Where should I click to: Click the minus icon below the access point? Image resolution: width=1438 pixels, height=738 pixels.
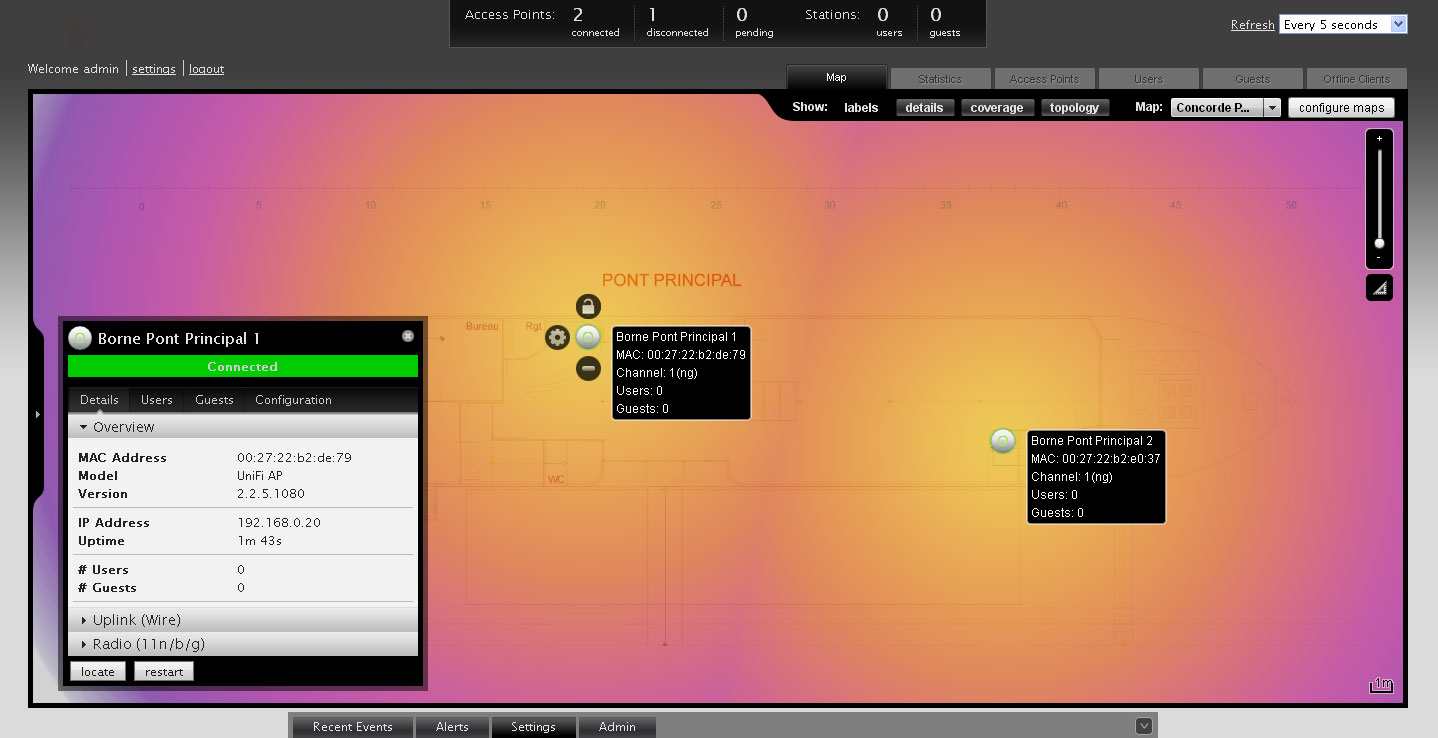pyautogui.click(x=588, y=369)
